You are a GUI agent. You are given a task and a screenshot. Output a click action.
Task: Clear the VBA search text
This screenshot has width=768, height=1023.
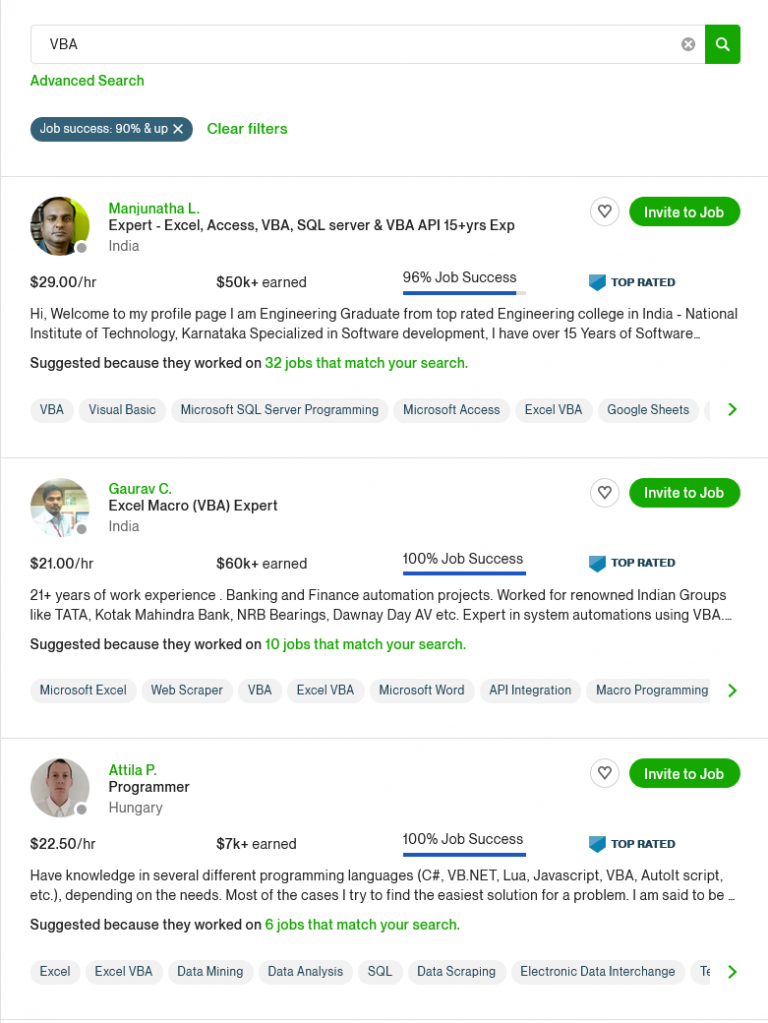click(688, 44)
